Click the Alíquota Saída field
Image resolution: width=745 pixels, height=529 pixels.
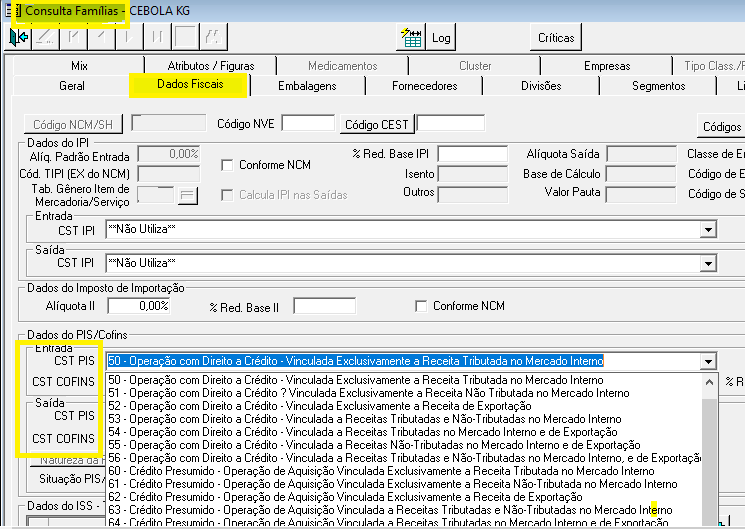[x=641, y=154]
